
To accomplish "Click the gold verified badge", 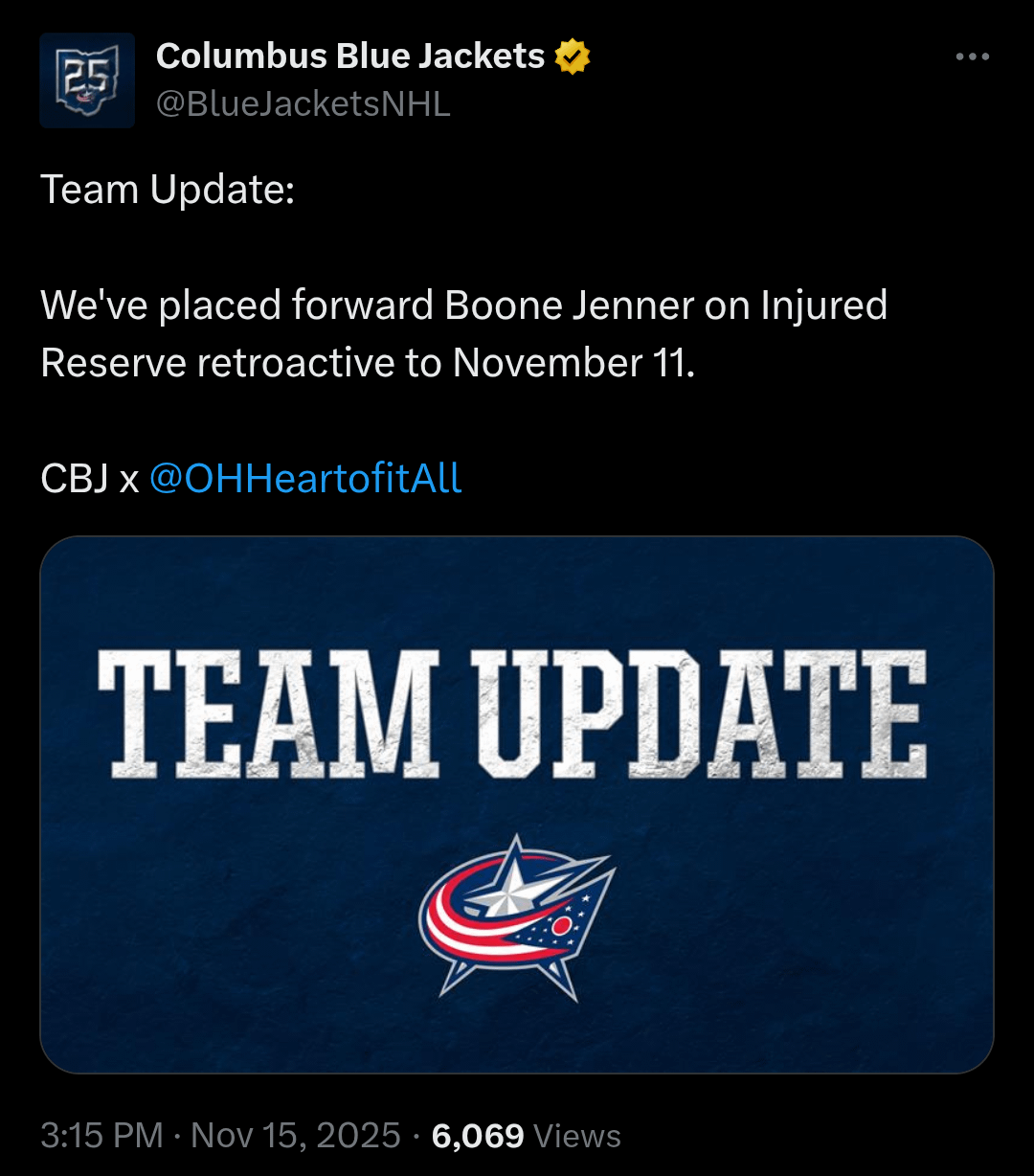I will (573, 57).
